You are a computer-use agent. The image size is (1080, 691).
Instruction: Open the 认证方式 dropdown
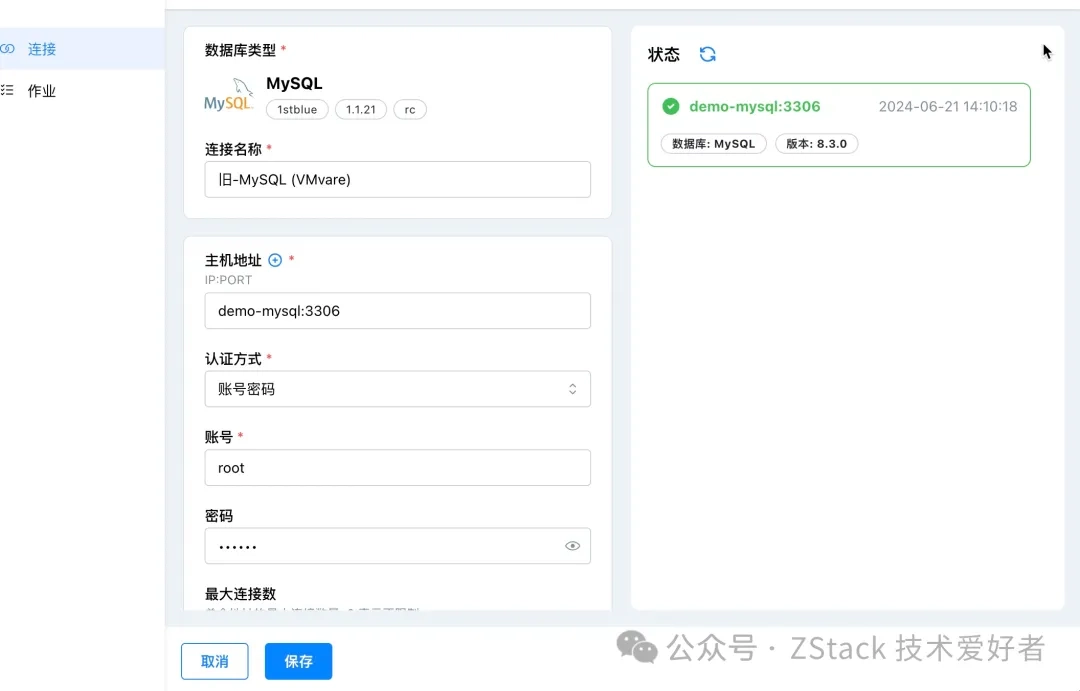pyautogui.click(x=397, y=389)
